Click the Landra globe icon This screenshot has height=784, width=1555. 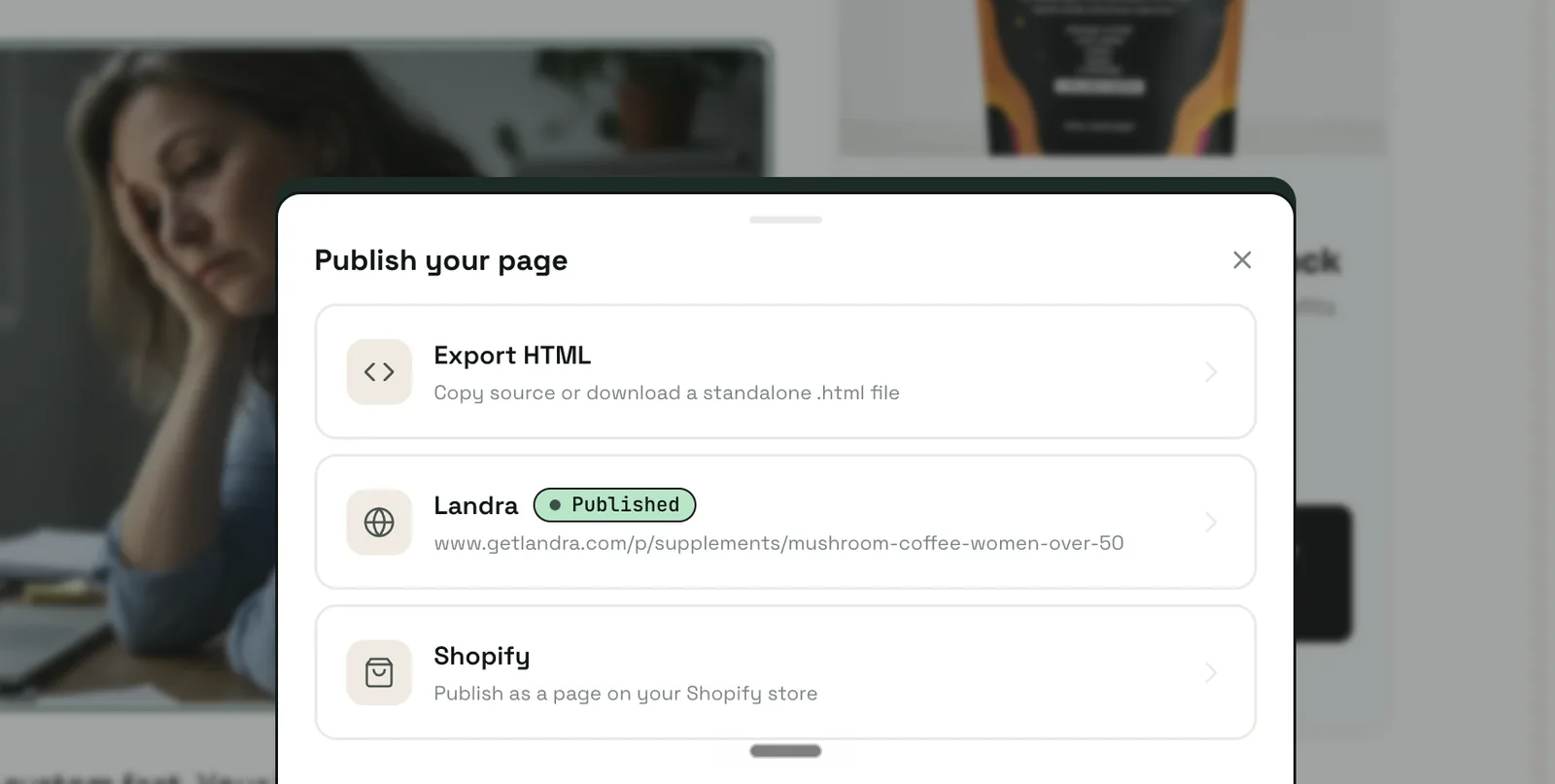point(379,523)
